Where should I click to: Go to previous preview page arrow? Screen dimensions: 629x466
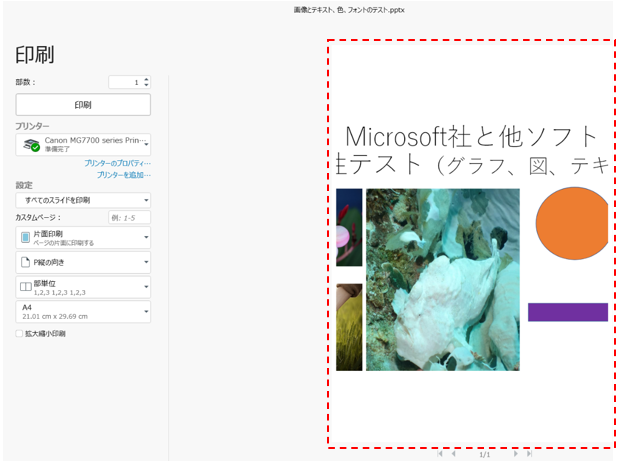click(453, 454)
